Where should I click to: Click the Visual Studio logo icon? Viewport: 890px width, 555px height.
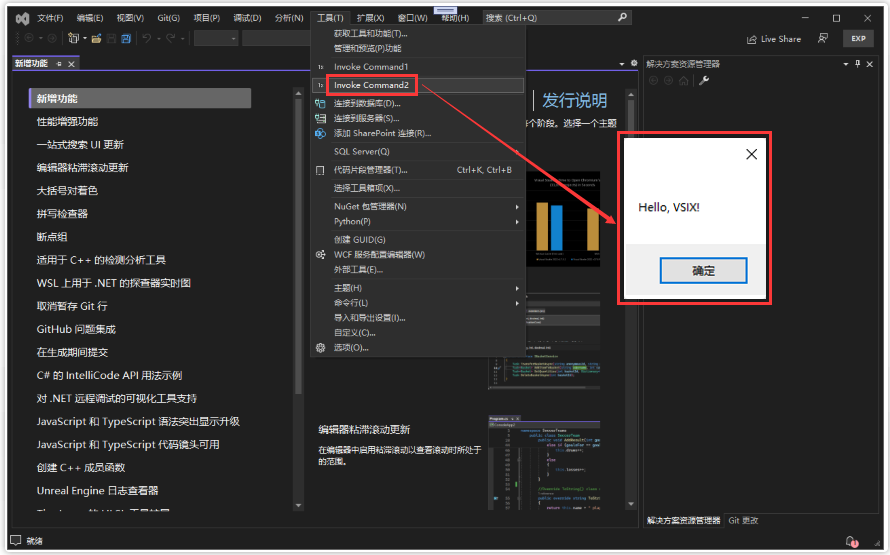point(22,19)
